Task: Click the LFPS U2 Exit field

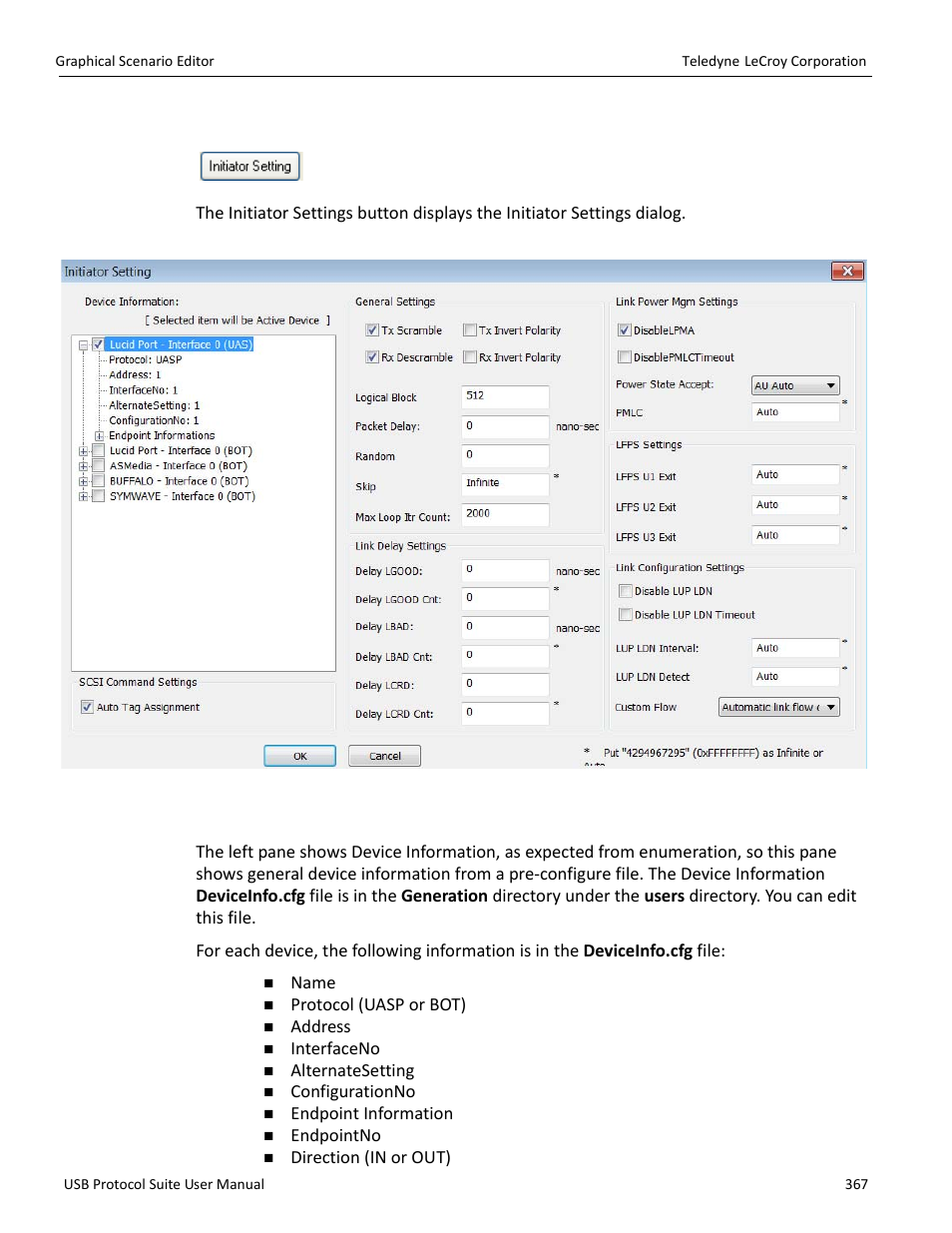Action: pos(795,505)
